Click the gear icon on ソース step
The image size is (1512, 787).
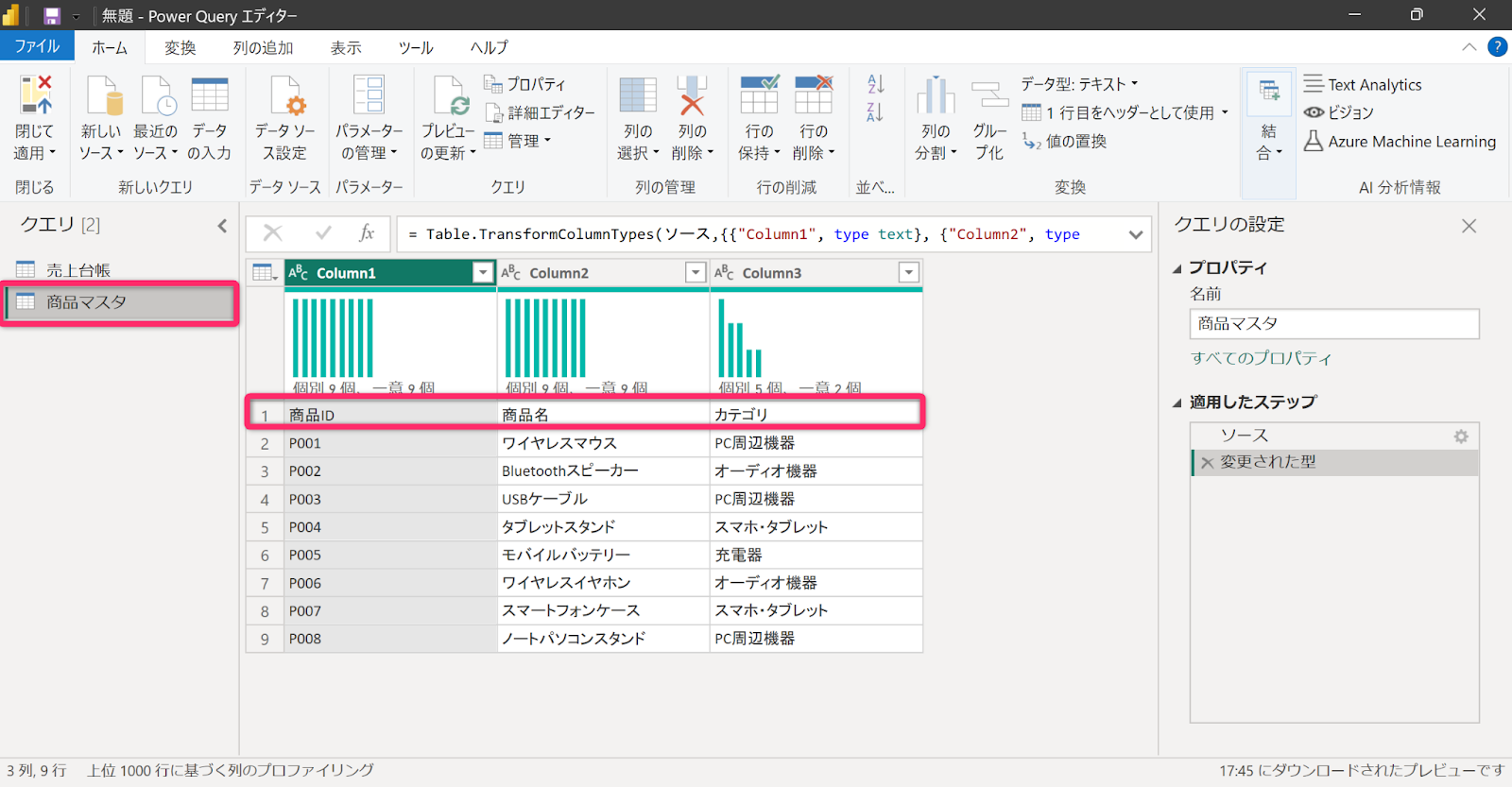click(1461, 436)
